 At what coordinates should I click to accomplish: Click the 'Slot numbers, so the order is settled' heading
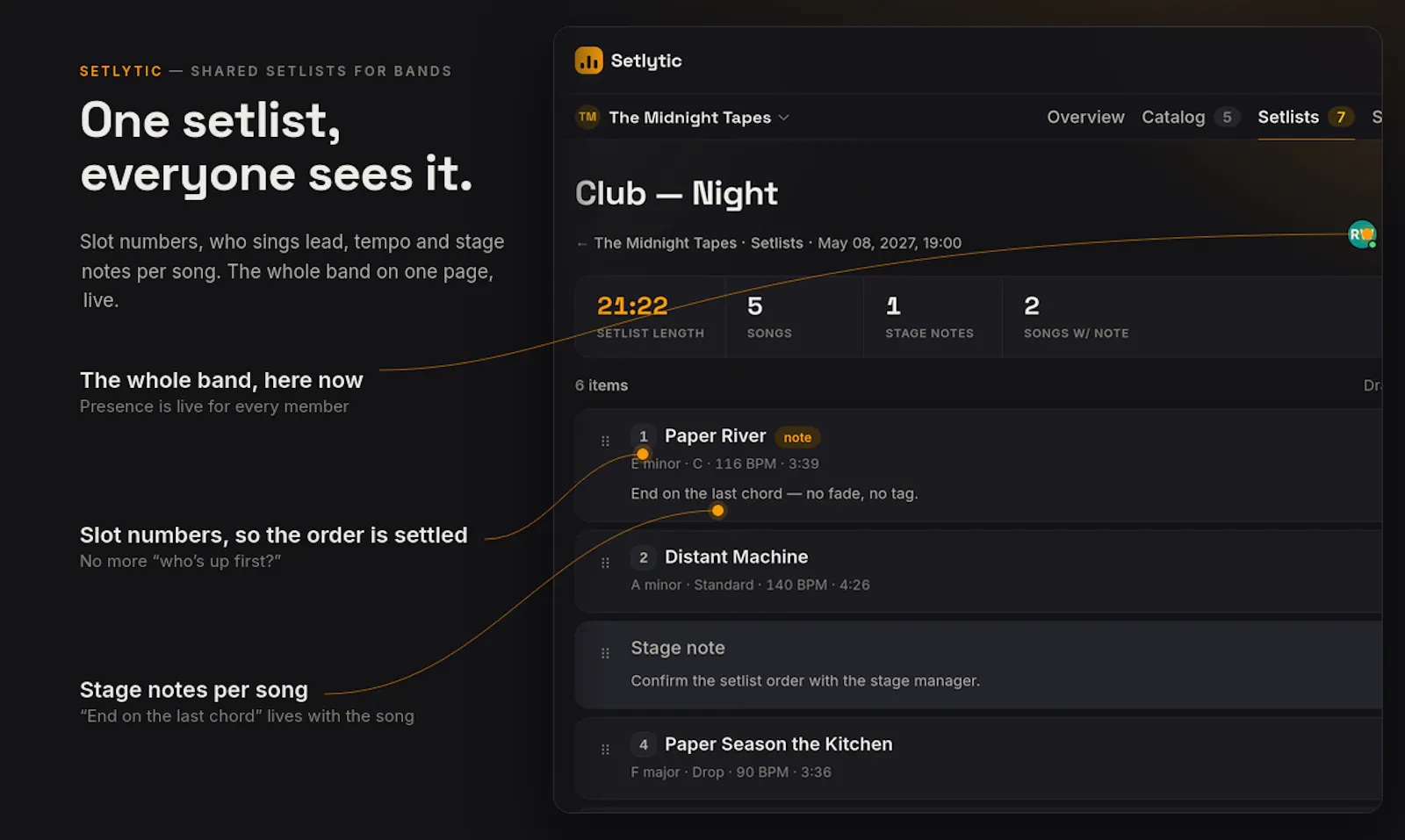click(x=274, y=535)
